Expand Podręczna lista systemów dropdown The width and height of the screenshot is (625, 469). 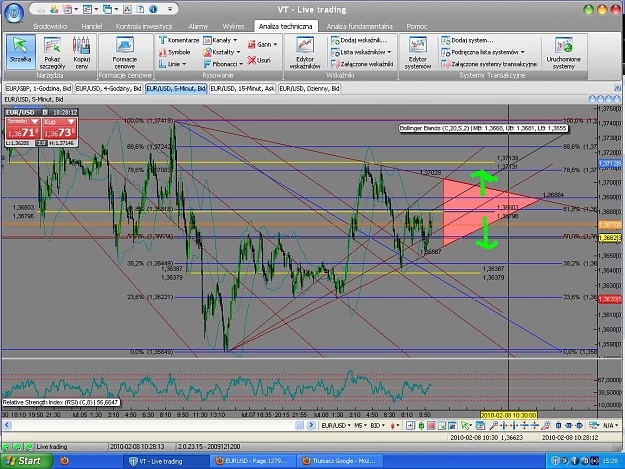(x=483, y=52)
